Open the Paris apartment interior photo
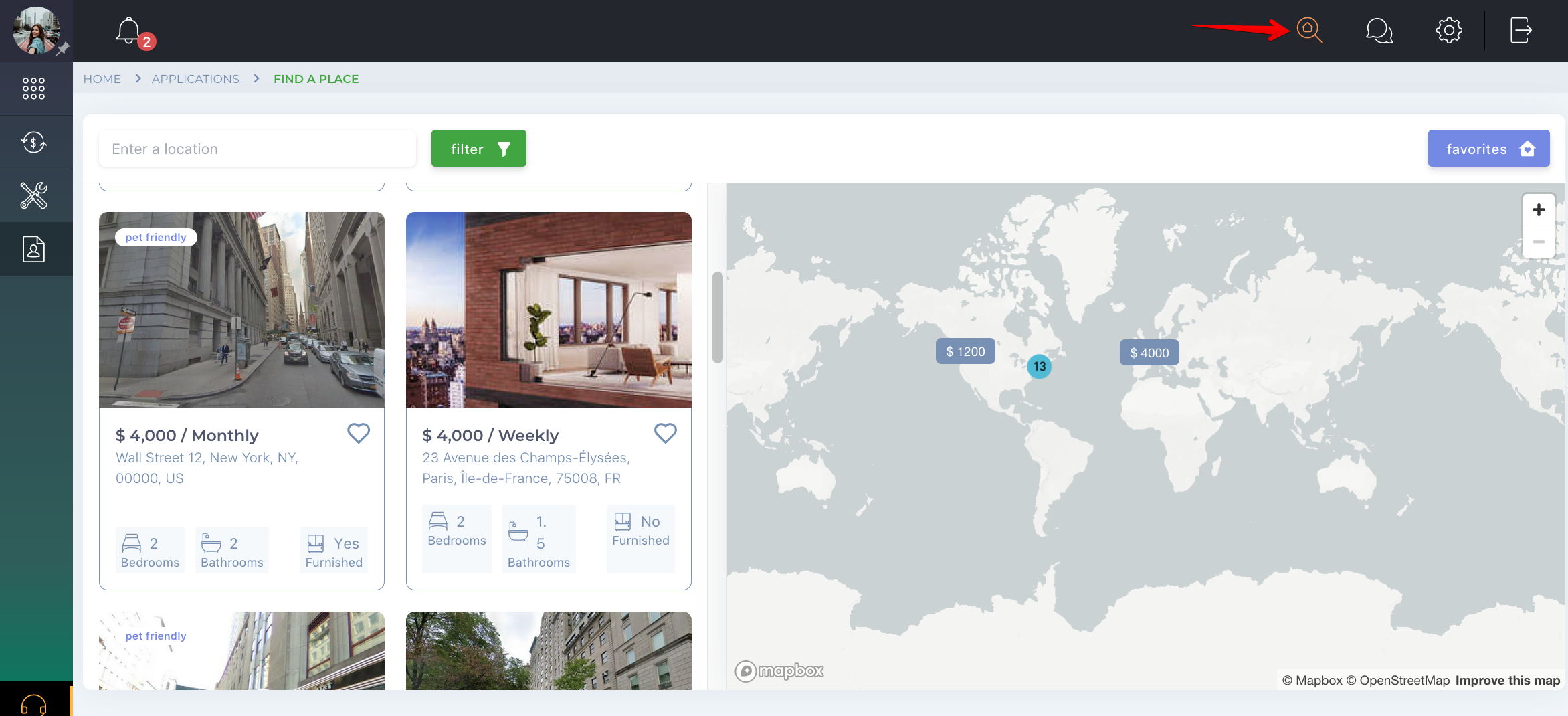 [x=549, y=310]
